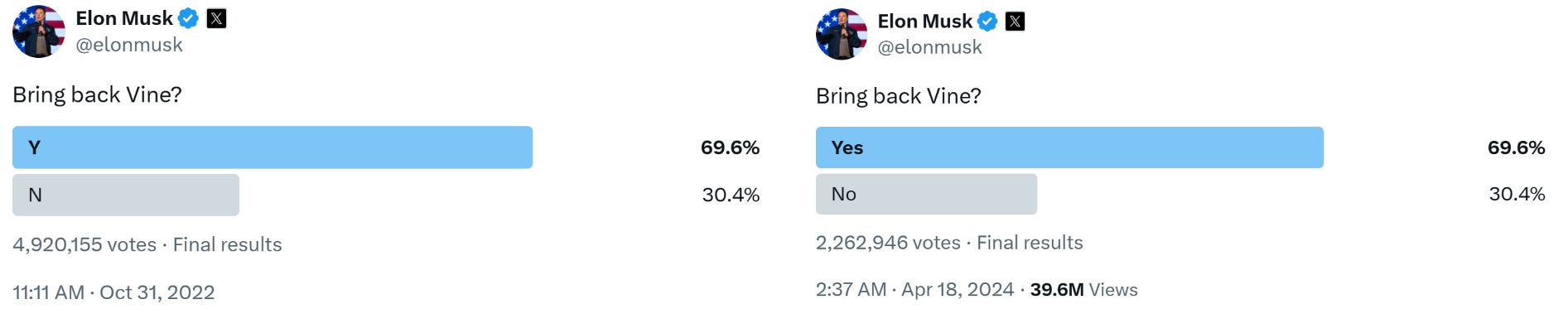Click the X affiliation icon in left tweet
The height and width of the screenshot is (309, 1568).
(x=216, y=18)
